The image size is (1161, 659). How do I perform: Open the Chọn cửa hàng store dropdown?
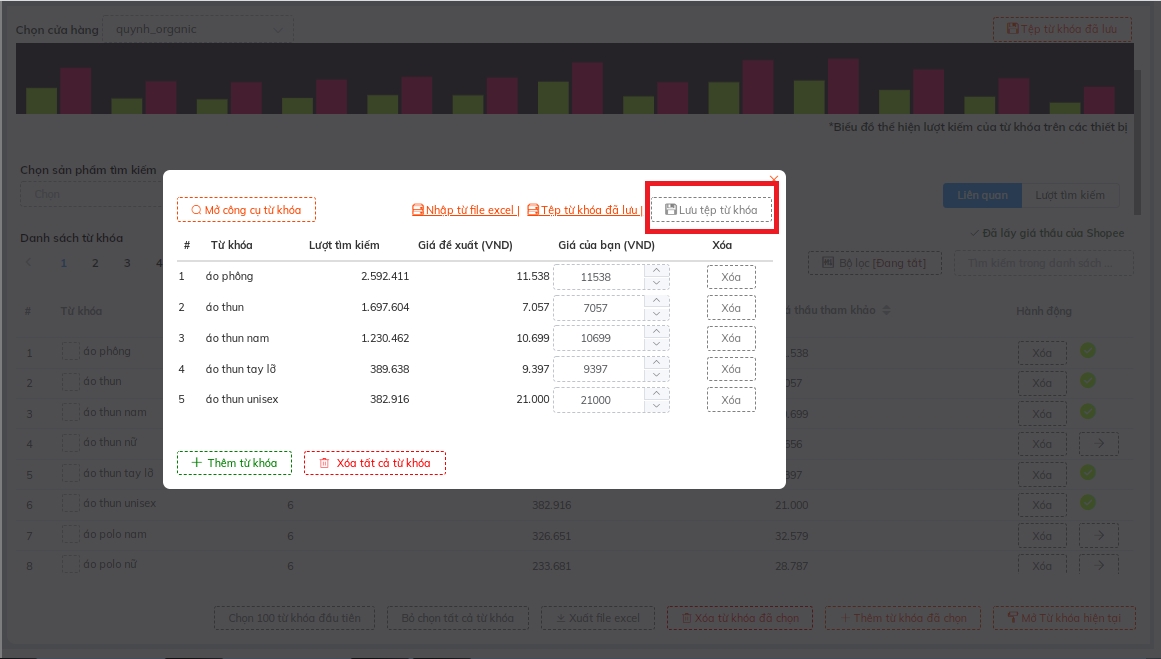[198, 30]
